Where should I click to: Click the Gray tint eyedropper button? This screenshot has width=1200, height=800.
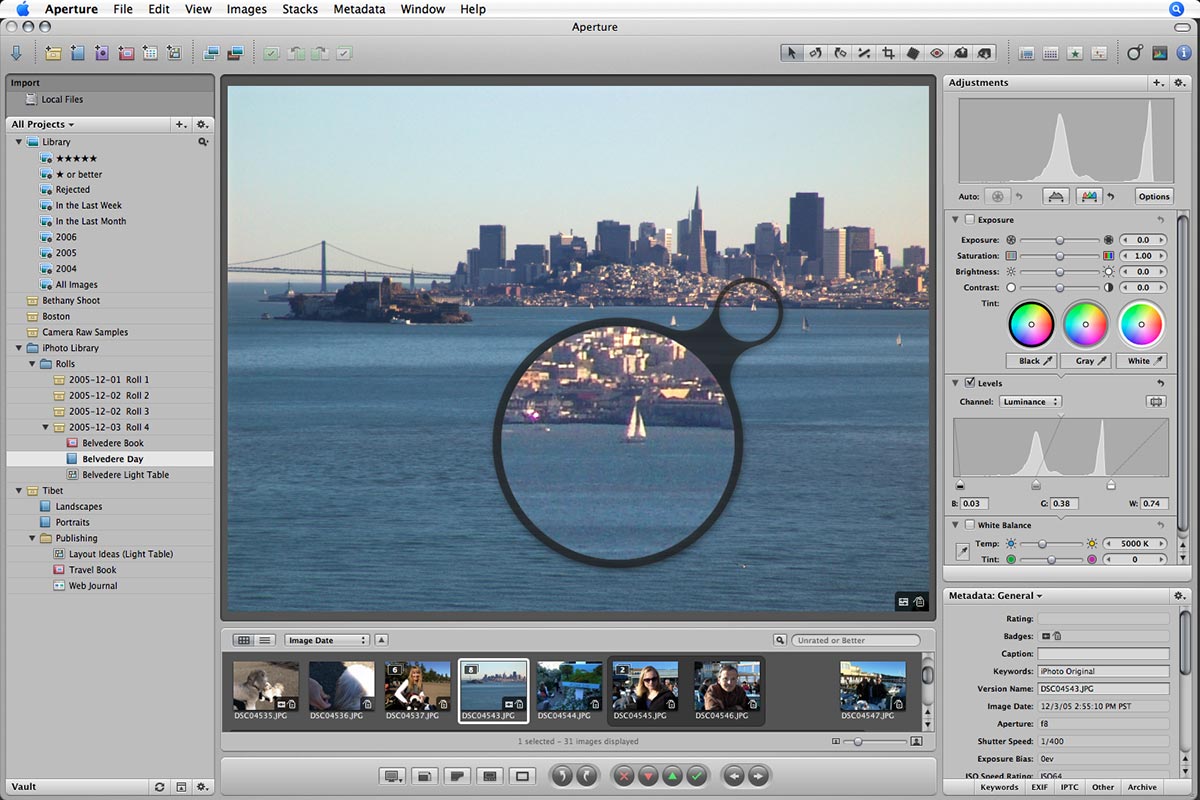pyautogui.click(x=1085, y=360)
